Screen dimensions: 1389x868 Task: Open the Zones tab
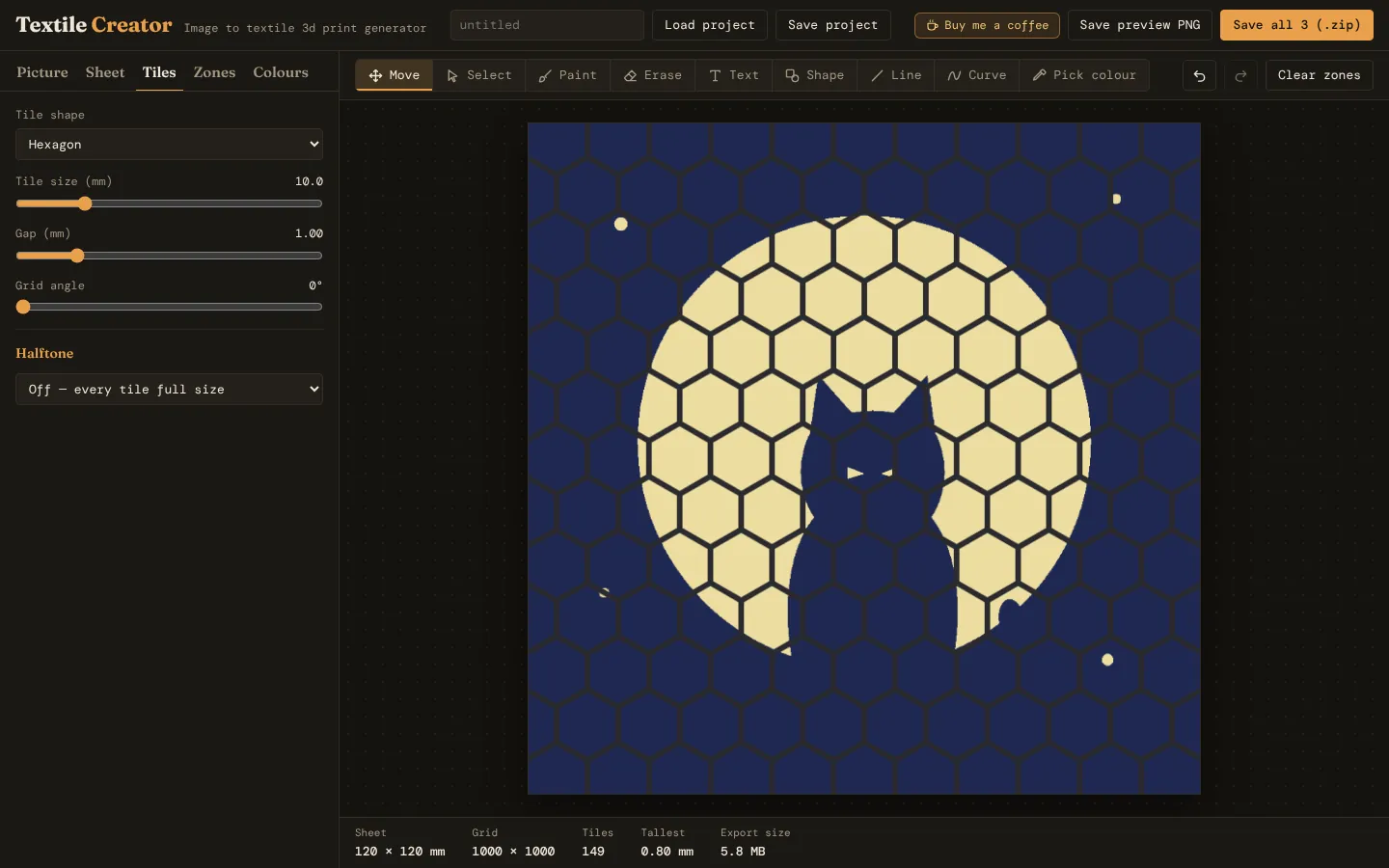coord(214,72)
